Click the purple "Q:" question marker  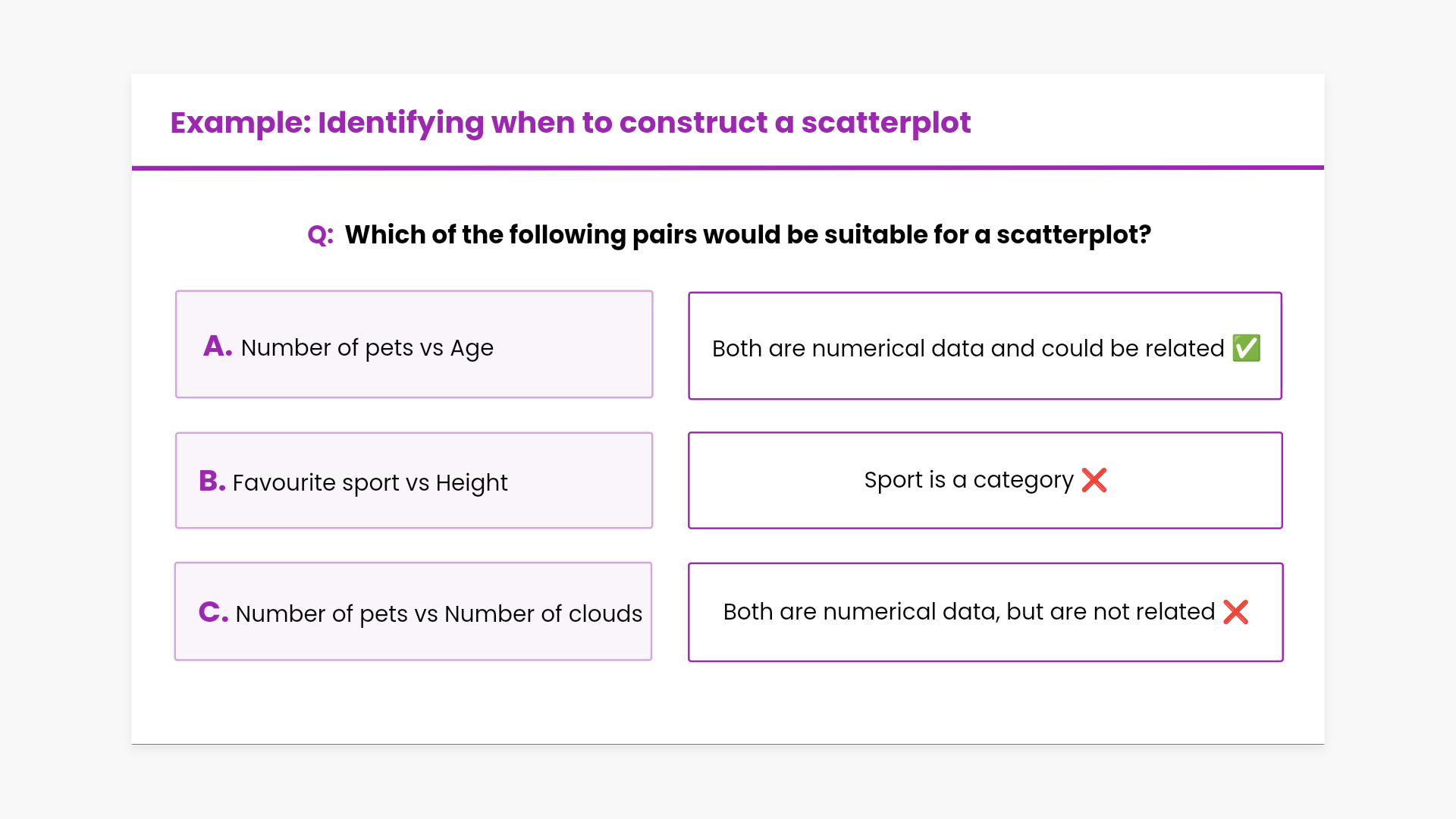320,235
